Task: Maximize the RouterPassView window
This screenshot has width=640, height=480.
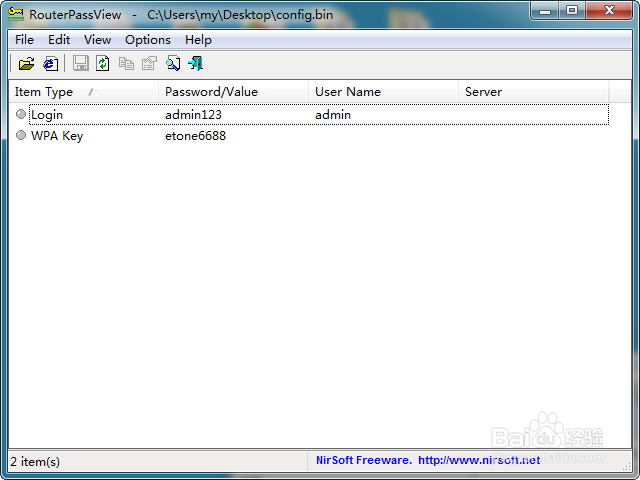Action: [x=572, y=11]
